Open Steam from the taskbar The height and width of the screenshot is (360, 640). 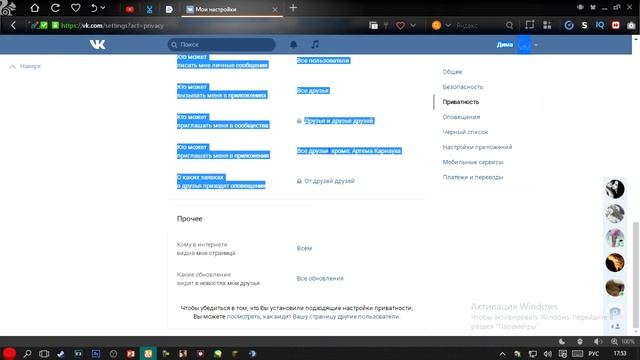point(61,353)
